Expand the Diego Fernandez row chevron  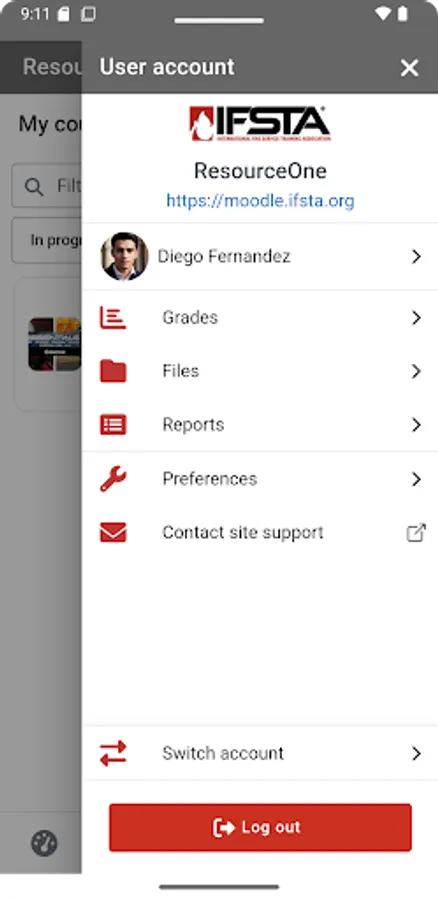[x=417, y=257]
